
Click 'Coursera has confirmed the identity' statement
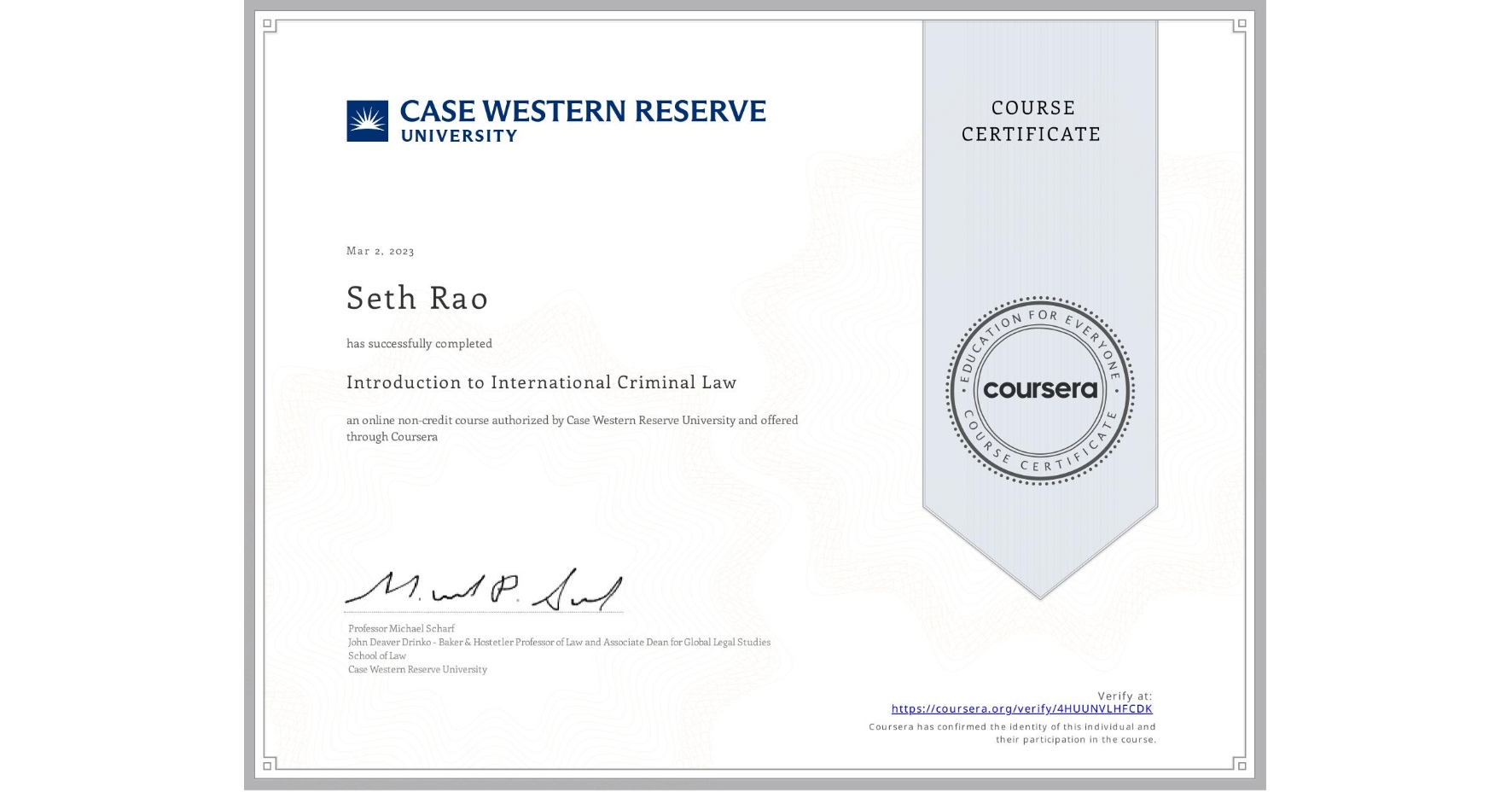tap(1013, 733)
